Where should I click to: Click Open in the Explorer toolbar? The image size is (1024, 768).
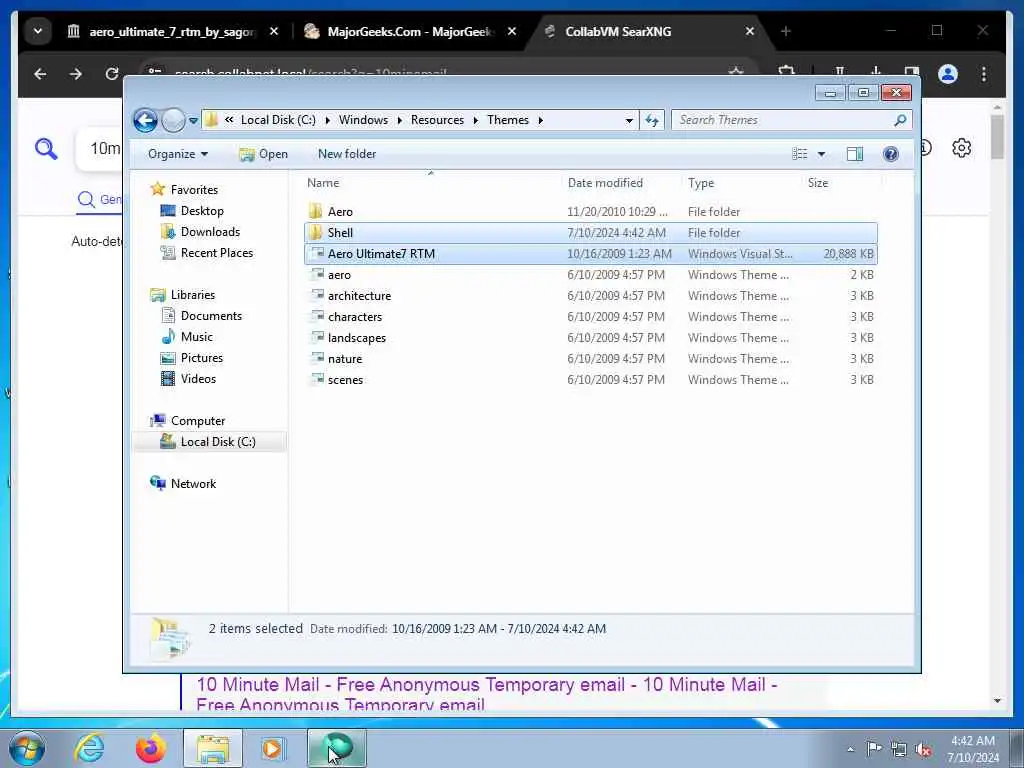point(263,154)
